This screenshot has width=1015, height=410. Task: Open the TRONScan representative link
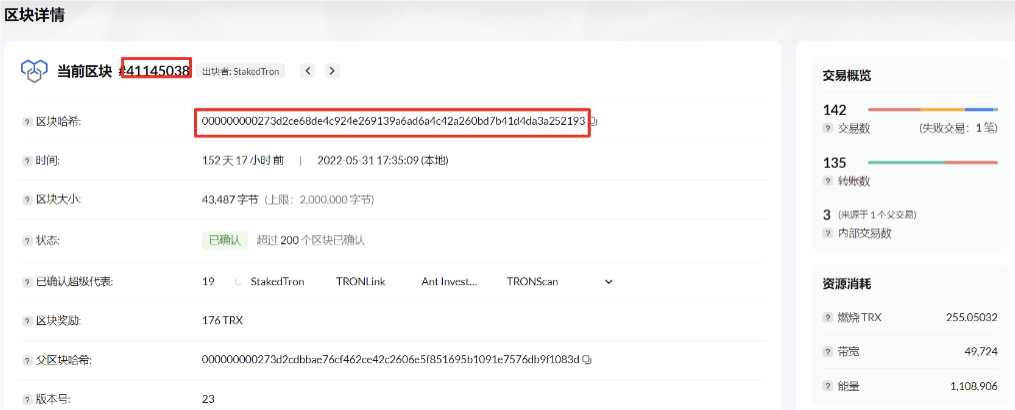[532, 282]
